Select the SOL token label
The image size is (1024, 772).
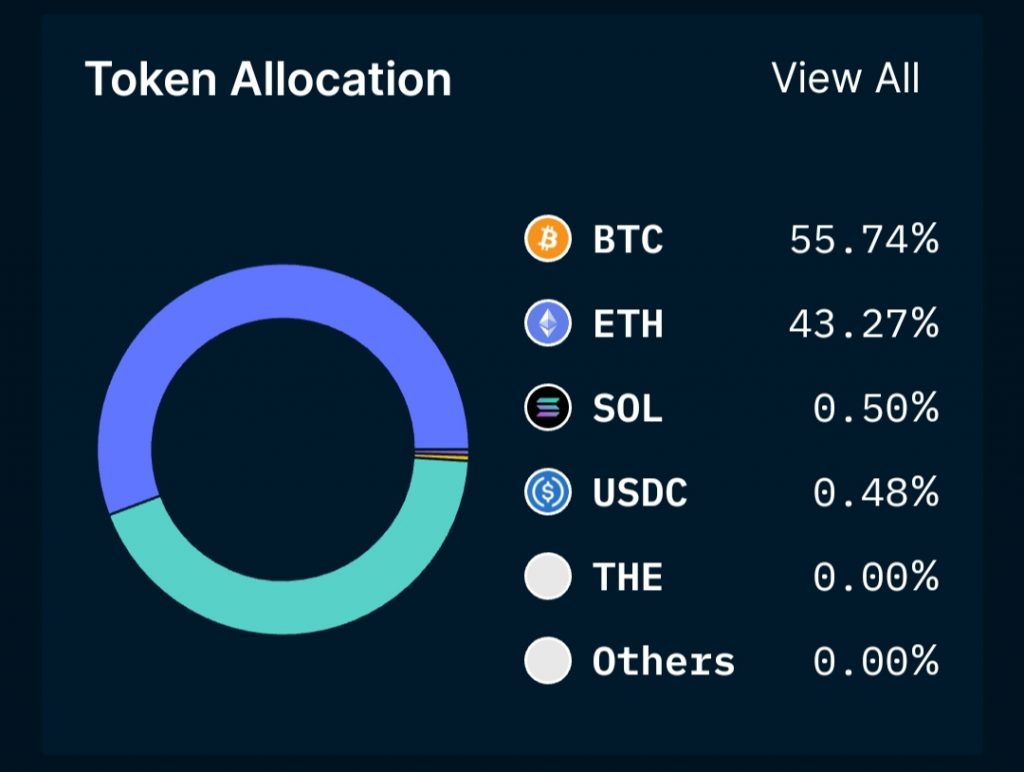point(628,408)
